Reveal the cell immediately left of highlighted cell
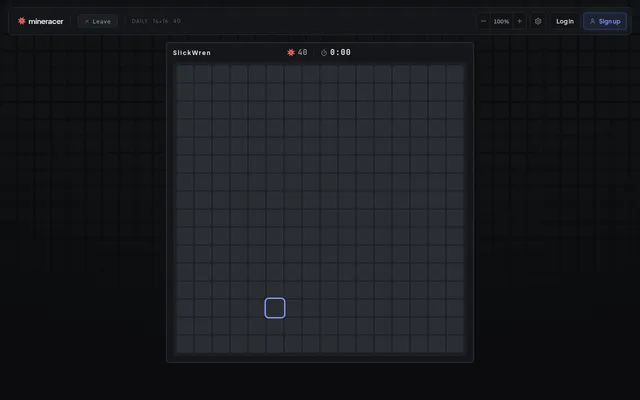The height and width of the screenshot is (400, 640). point(257,308)
